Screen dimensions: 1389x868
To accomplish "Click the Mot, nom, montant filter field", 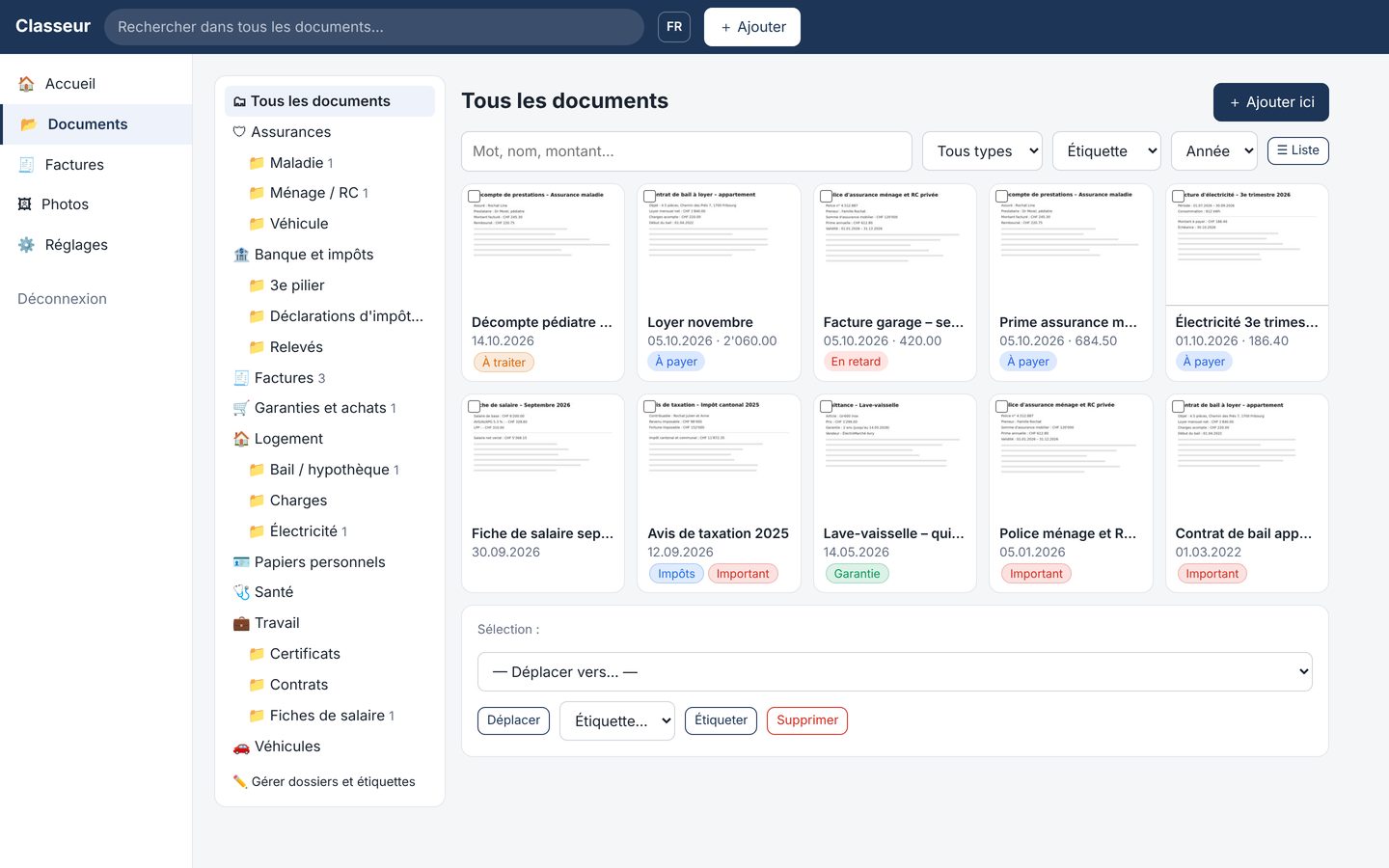I will tap(687, 151).
